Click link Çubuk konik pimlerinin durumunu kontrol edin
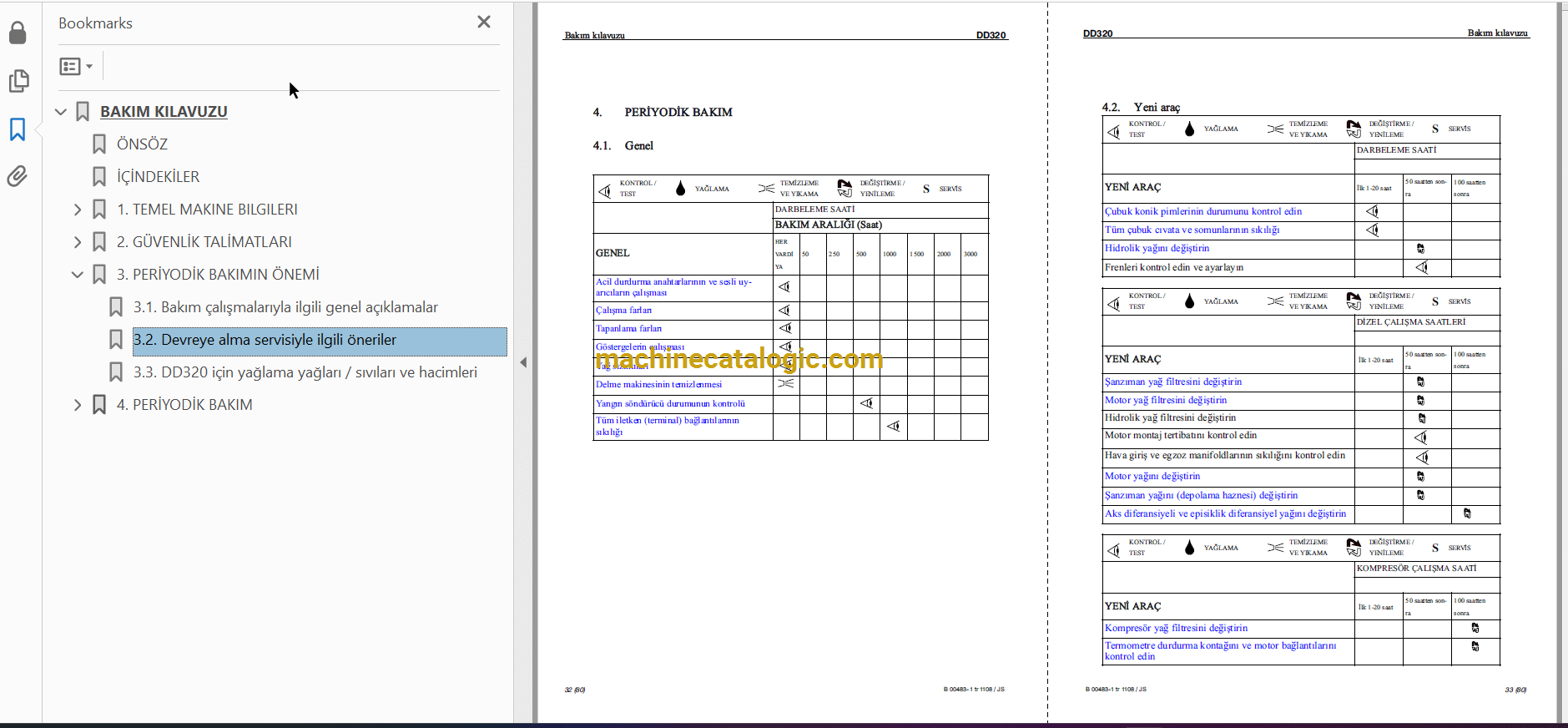This screenshot has height=728, width=1568. 1203,212
